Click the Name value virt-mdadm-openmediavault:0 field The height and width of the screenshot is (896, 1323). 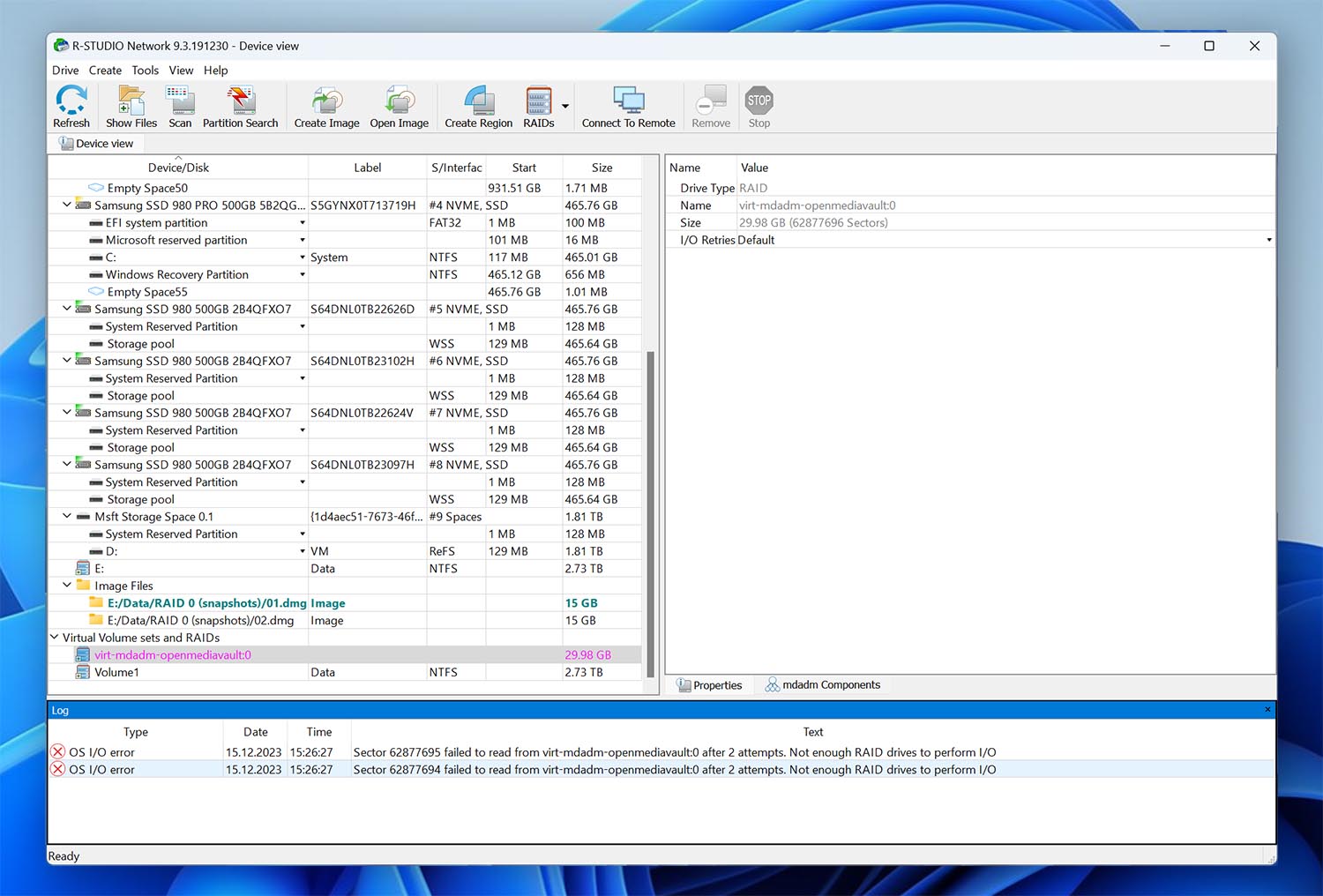pos(1005,205)
